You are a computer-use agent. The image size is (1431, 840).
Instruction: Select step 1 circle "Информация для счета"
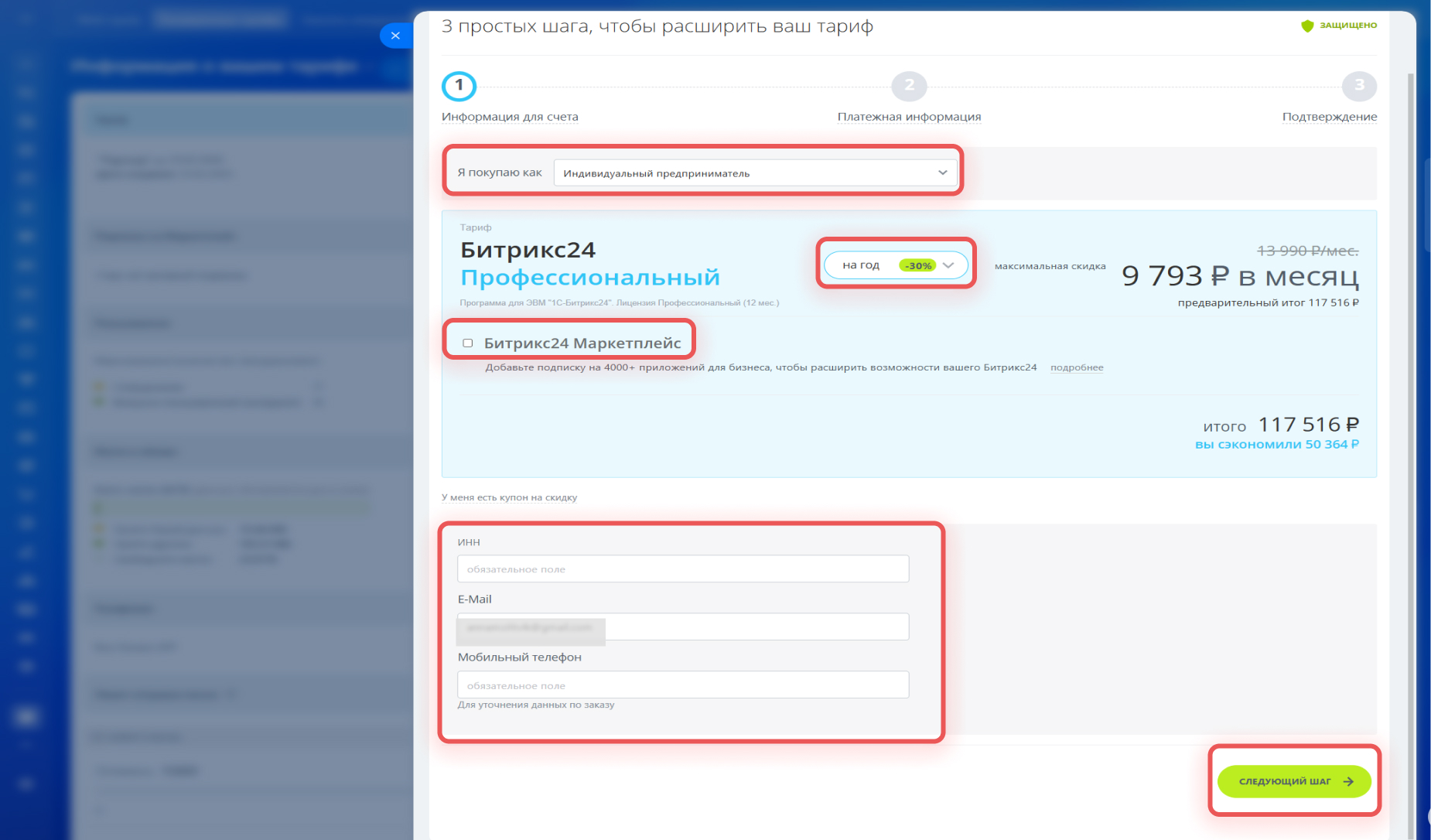point(459,86)
